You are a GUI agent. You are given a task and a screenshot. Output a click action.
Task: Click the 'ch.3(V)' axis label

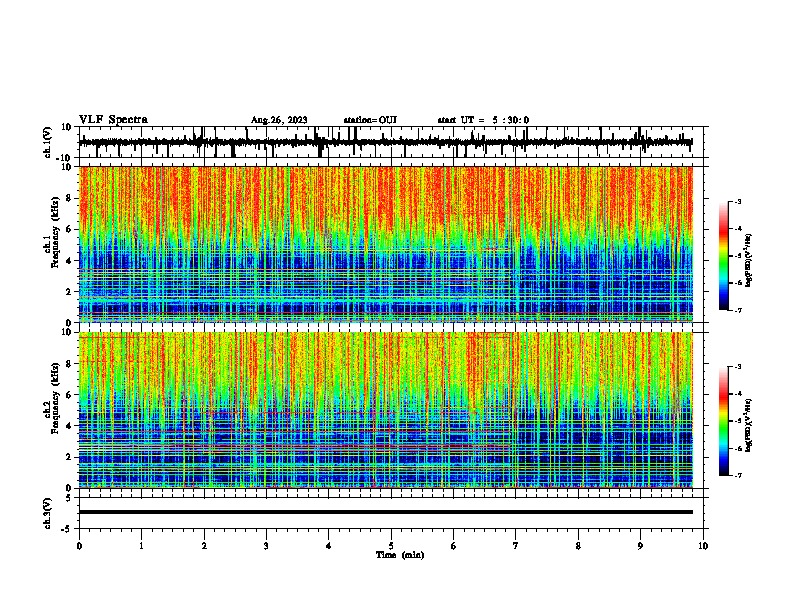48,513
